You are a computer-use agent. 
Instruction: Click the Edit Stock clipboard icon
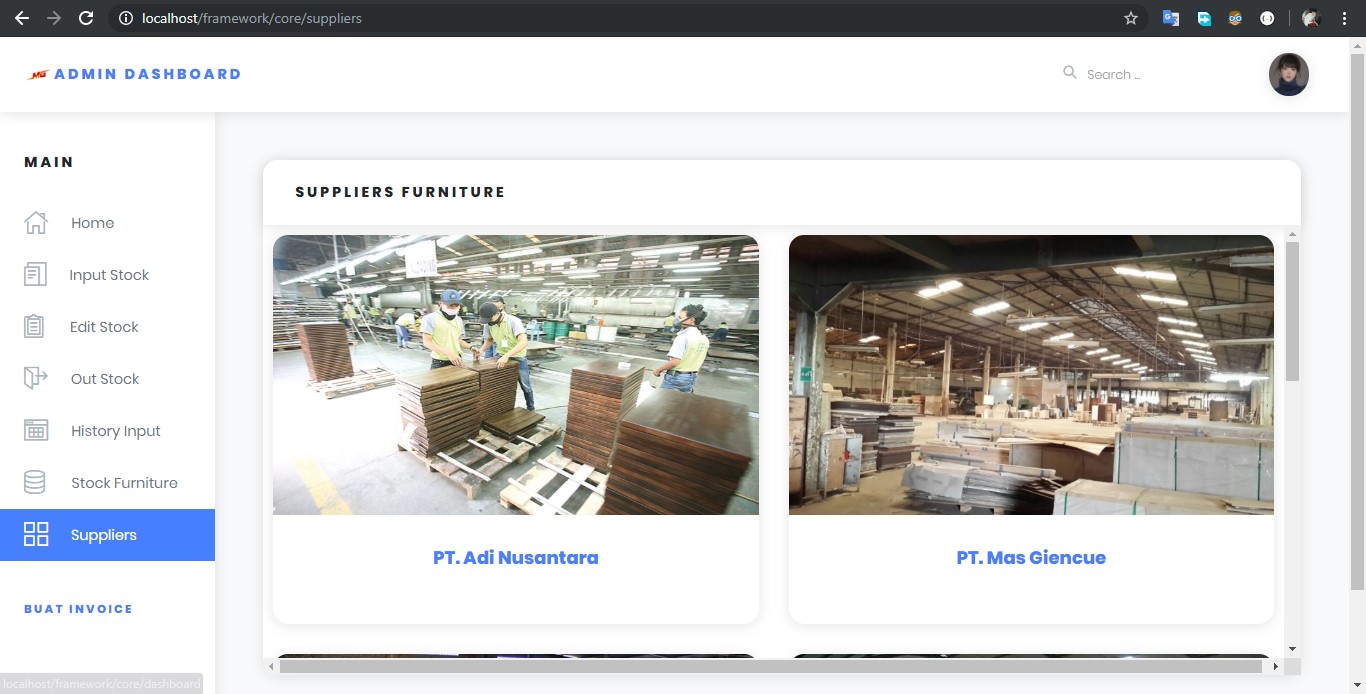(35, 326)
